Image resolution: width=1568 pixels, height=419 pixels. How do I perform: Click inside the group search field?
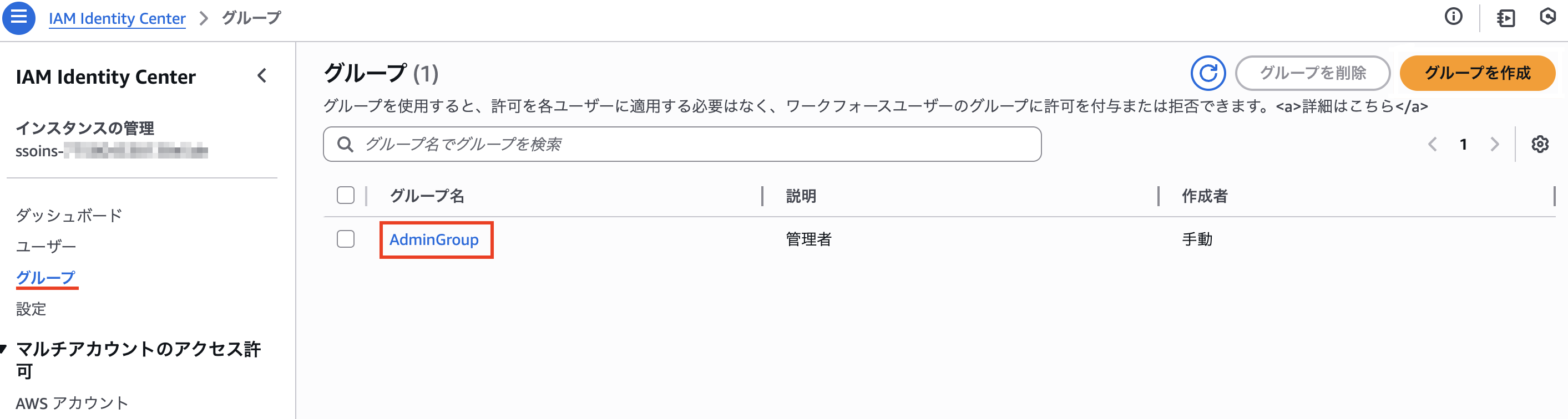[670, 144]
